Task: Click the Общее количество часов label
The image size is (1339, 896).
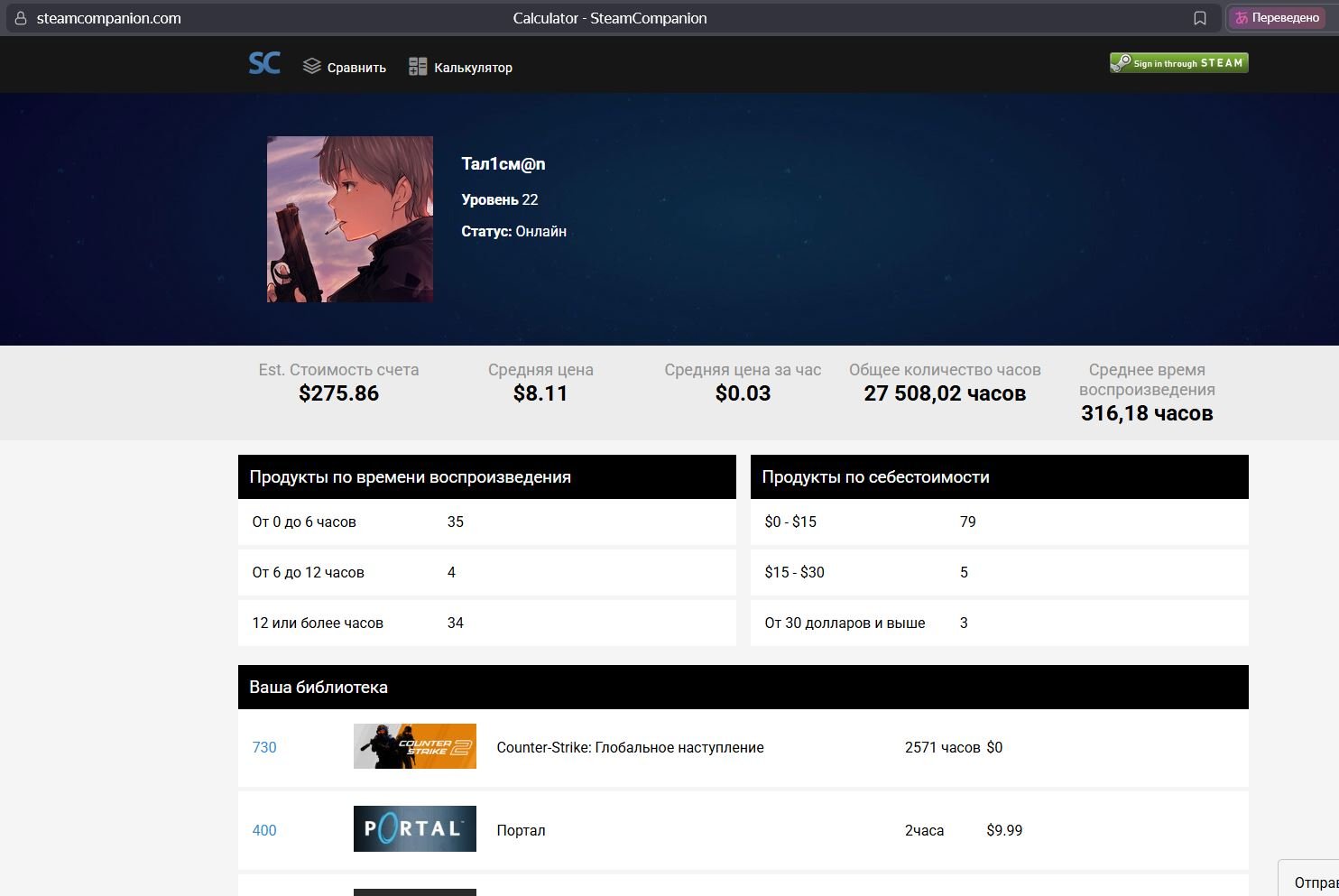Action: point(945,370)
